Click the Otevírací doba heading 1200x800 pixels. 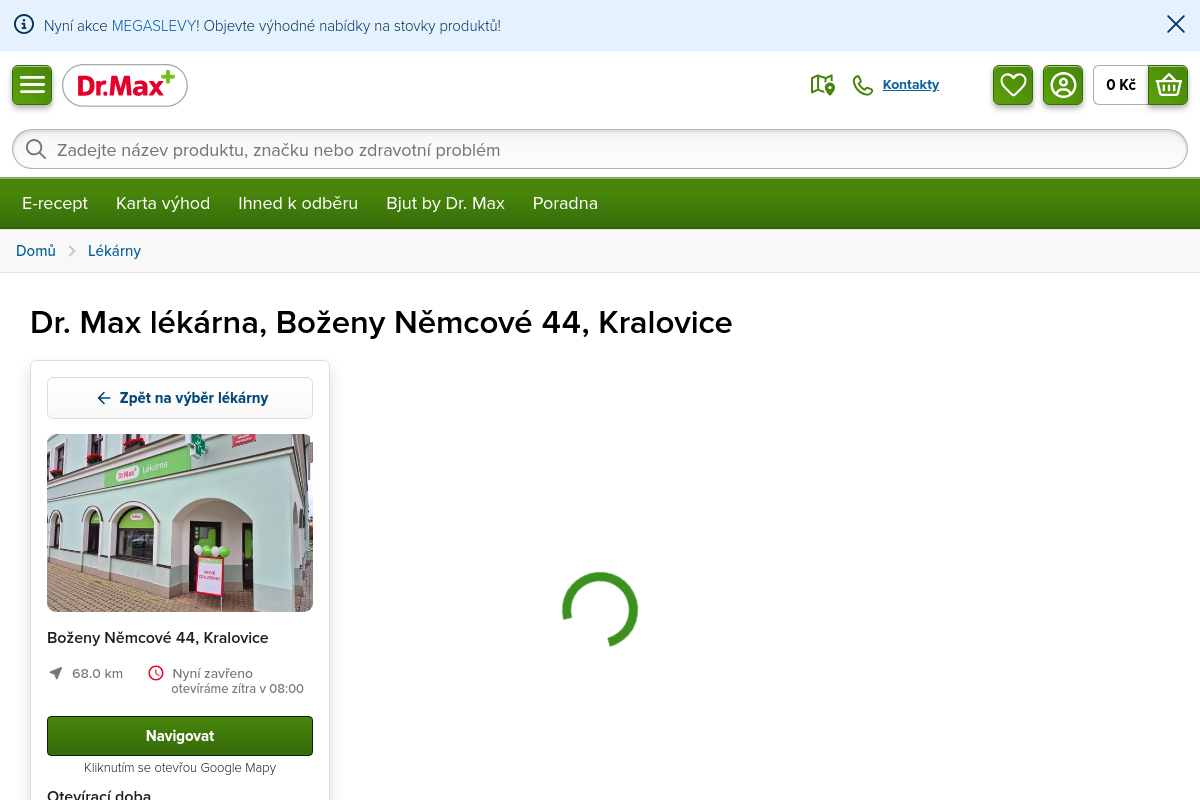(99, 795)
